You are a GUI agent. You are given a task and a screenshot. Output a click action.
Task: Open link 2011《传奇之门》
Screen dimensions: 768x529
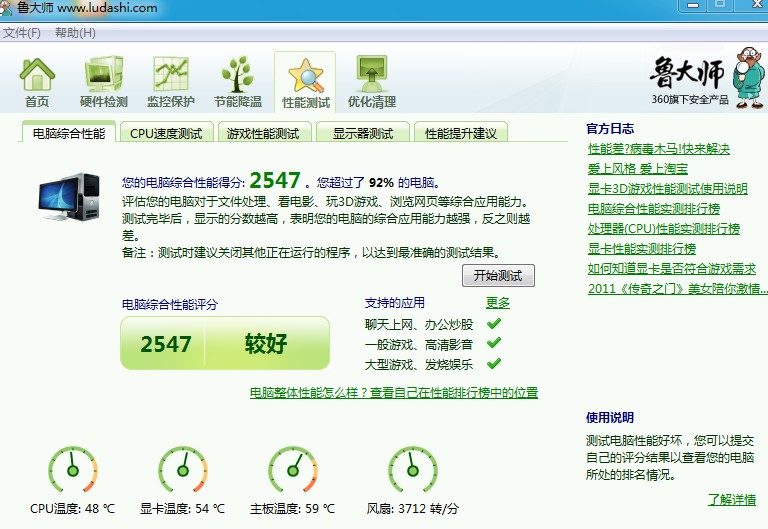pyautogui.click(x=677, y=289)
